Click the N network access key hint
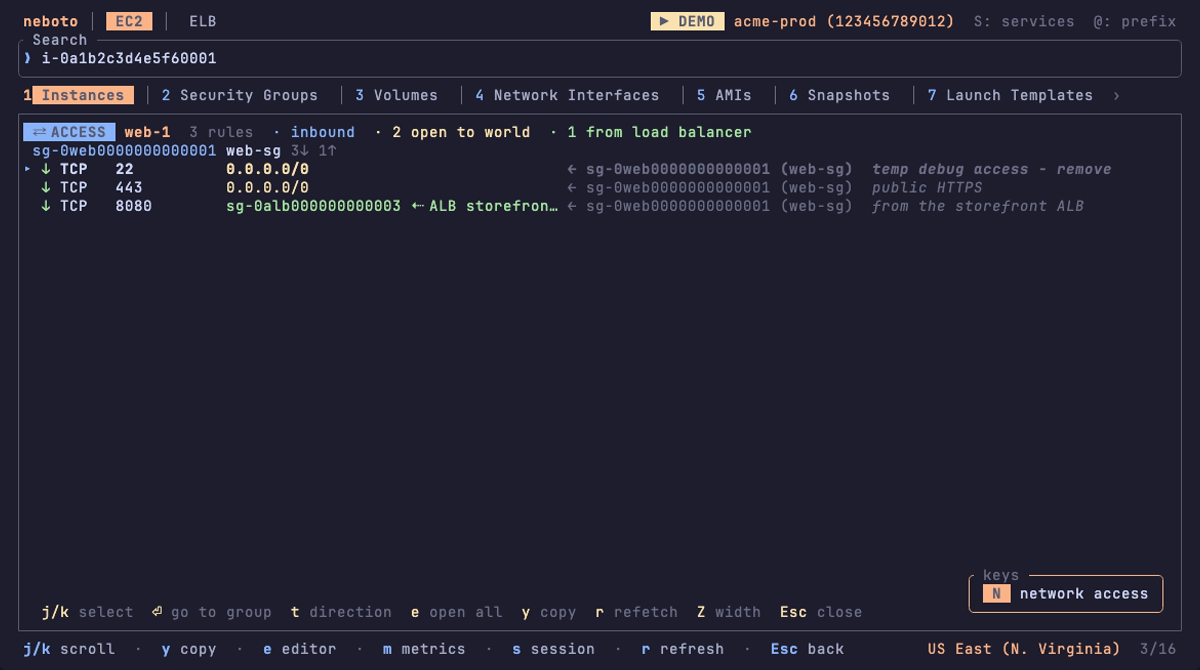The image size is (1200, 670). (1065, 594)
